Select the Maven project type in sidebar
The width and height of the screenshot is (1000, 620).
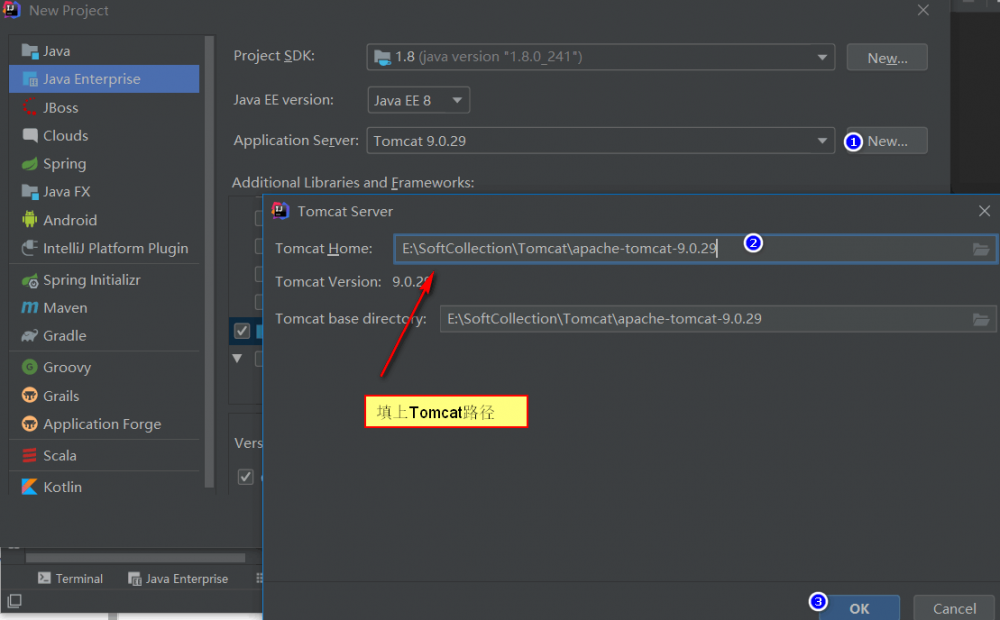point(60,307)
